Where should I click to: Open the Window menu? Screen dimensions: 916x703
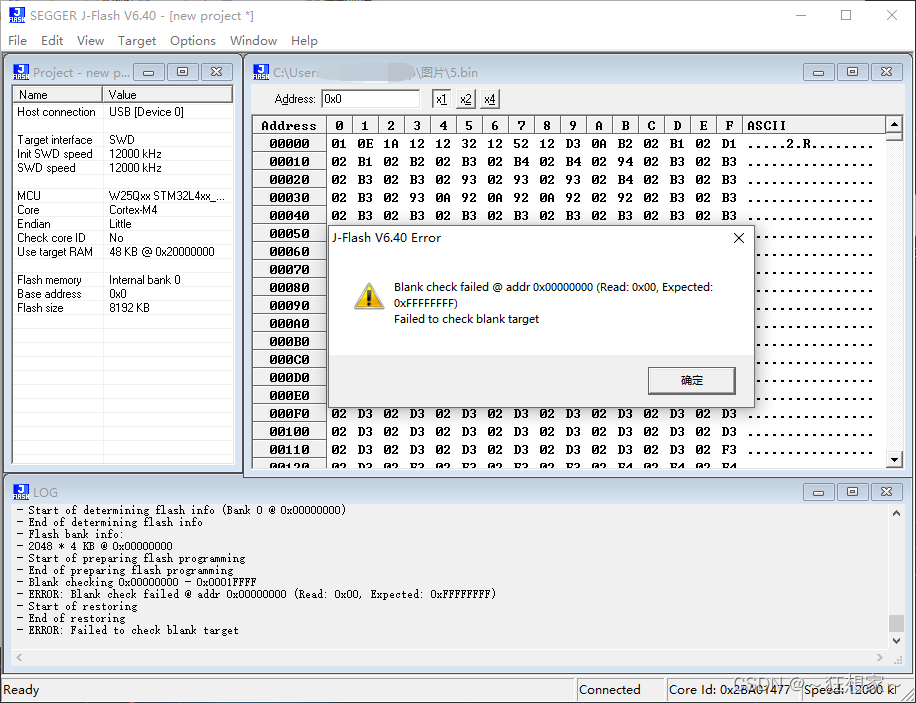click(253, 41)
